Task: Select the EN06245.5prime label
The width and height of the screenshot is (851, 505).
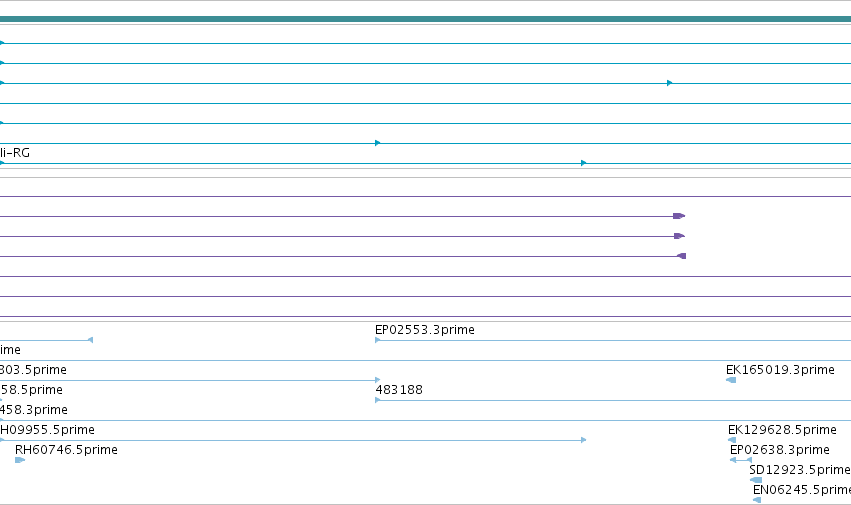Action: (x=802, y=490)
